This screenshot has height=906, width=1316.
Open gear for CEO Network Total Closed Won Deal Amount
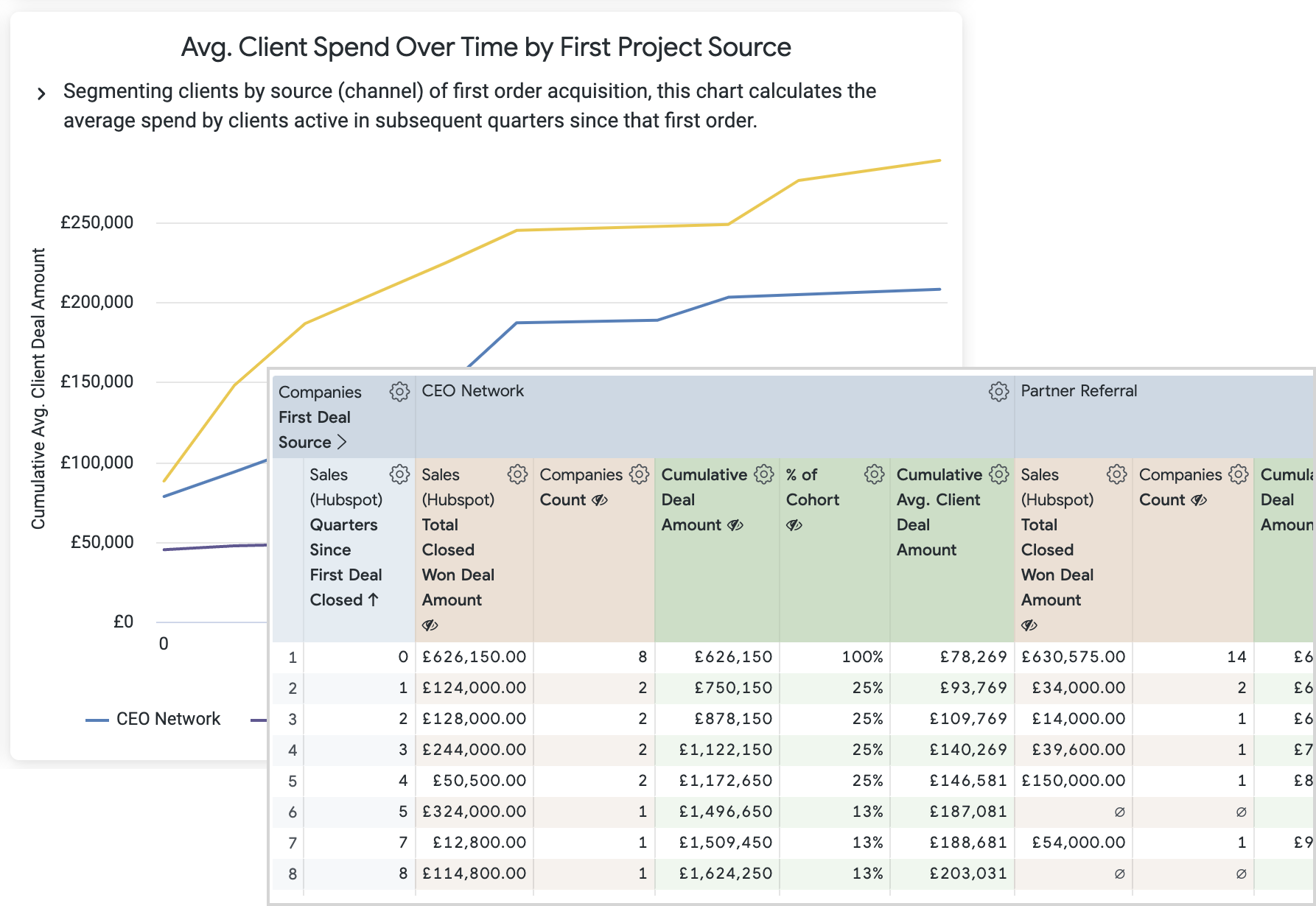point(517,474)
